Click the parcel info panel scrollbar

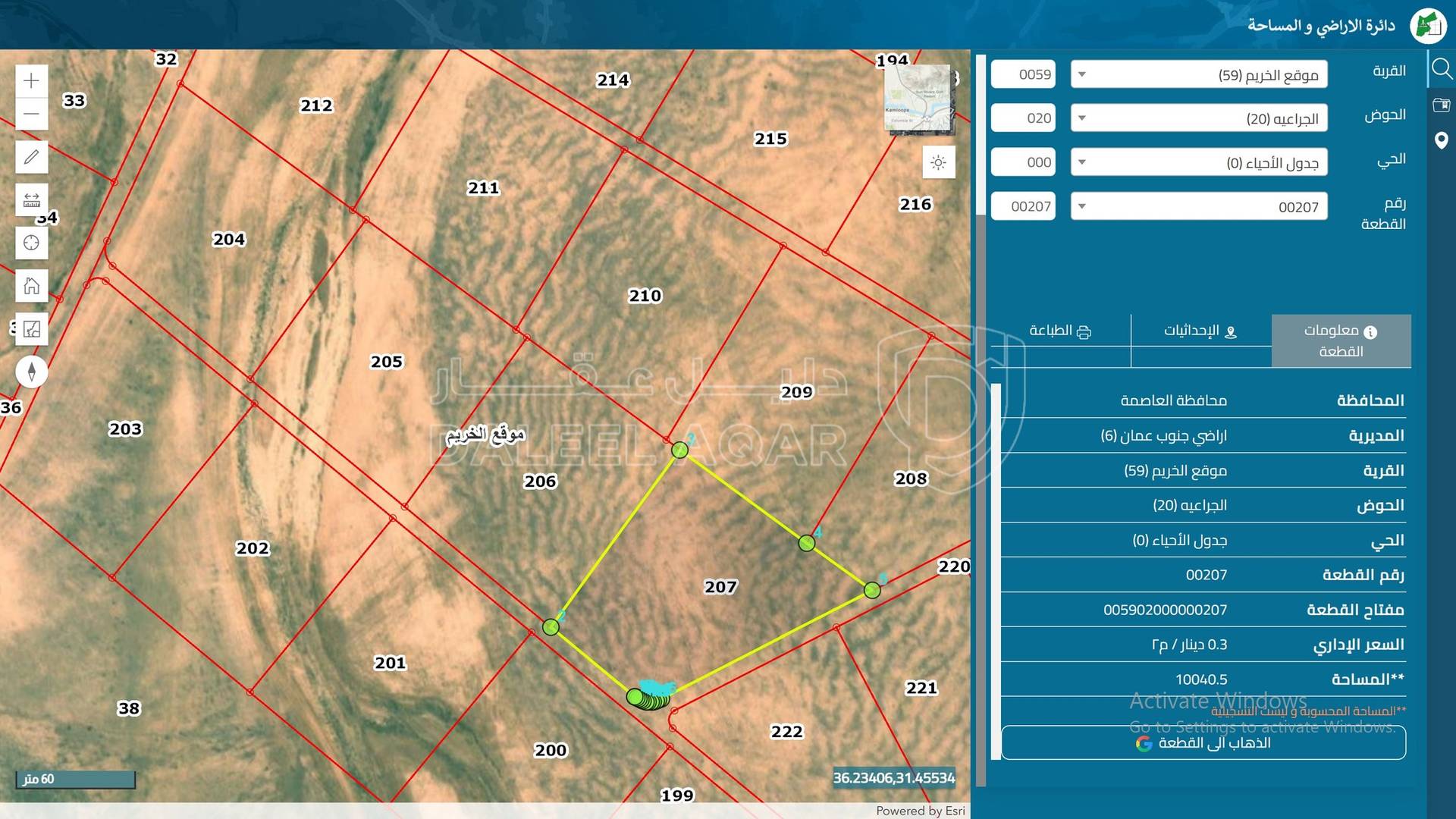point(996,569)
